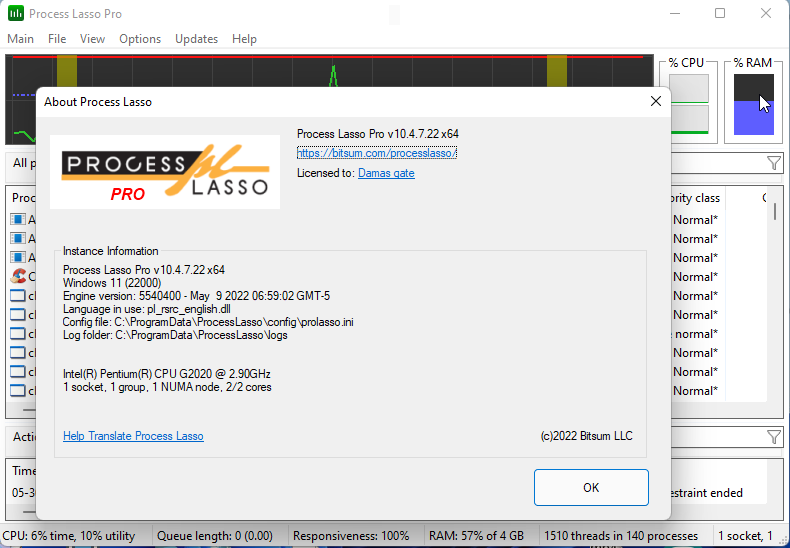Image resolution: width=790 pixels, height=548 pixels.
Task: Click the 'Log folder' path line
Action: [175, 335]
